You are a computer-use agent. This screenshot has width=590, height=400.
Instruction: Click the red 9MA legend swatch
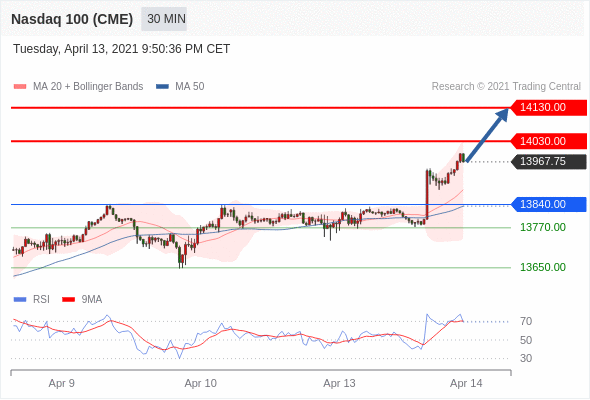coord(68,300)
